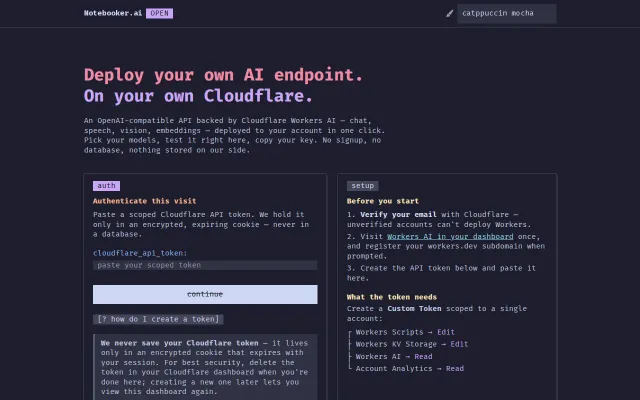
Task: Click the cloudflare_api_token label
Action: (140, 253)
